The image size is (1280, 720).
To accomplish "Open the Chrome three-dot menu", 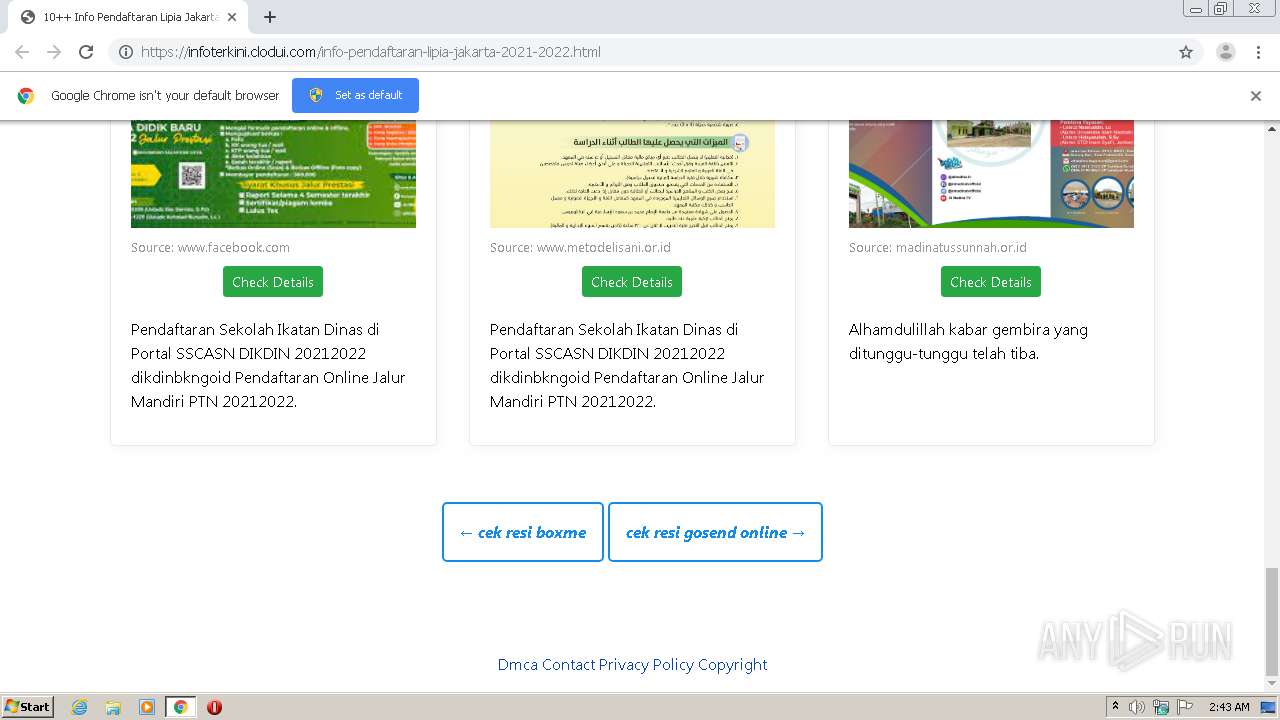I will (1259, 52).
